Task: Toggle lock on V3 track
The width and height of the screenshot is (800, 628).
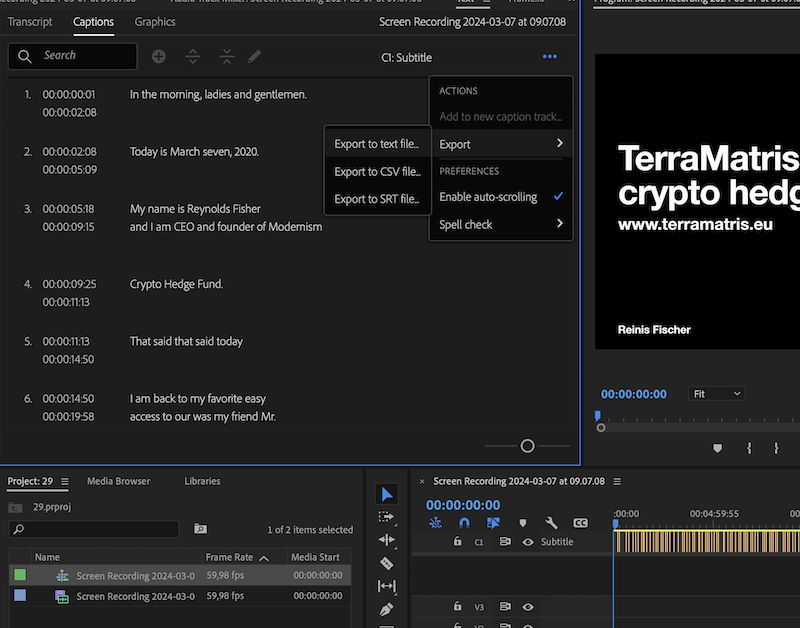Action: (457, 607)
